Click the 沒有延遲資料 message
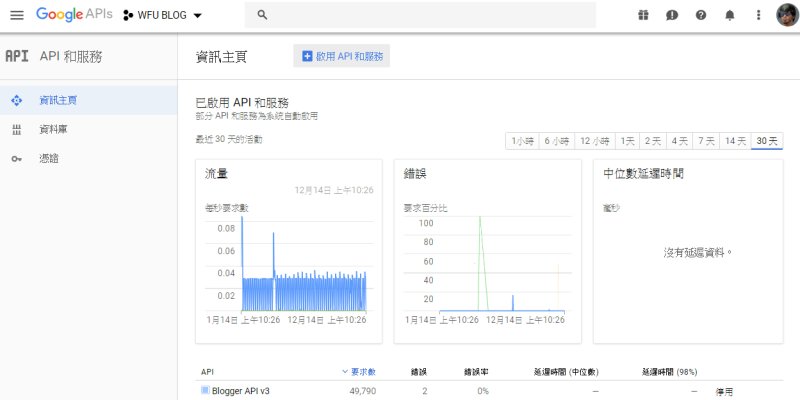This screenshot has width=800, height=400. click(x=697, y=253)
